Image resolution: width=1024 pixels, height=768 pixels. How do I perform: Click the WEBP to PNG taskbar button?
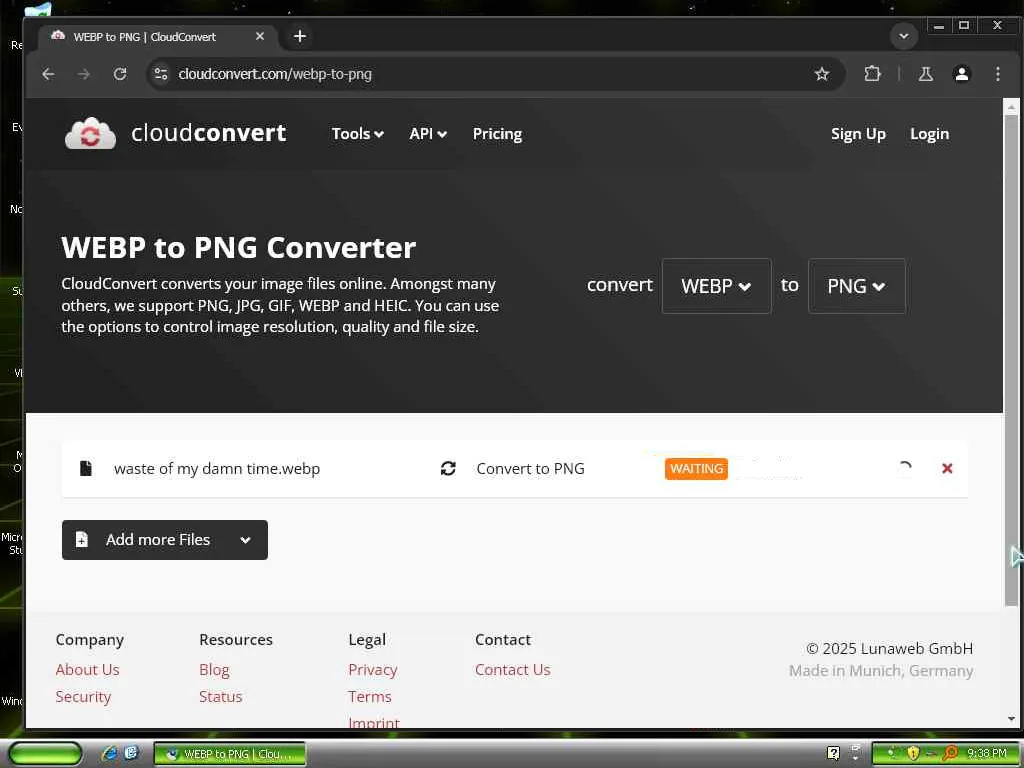[x=230, y=754]
